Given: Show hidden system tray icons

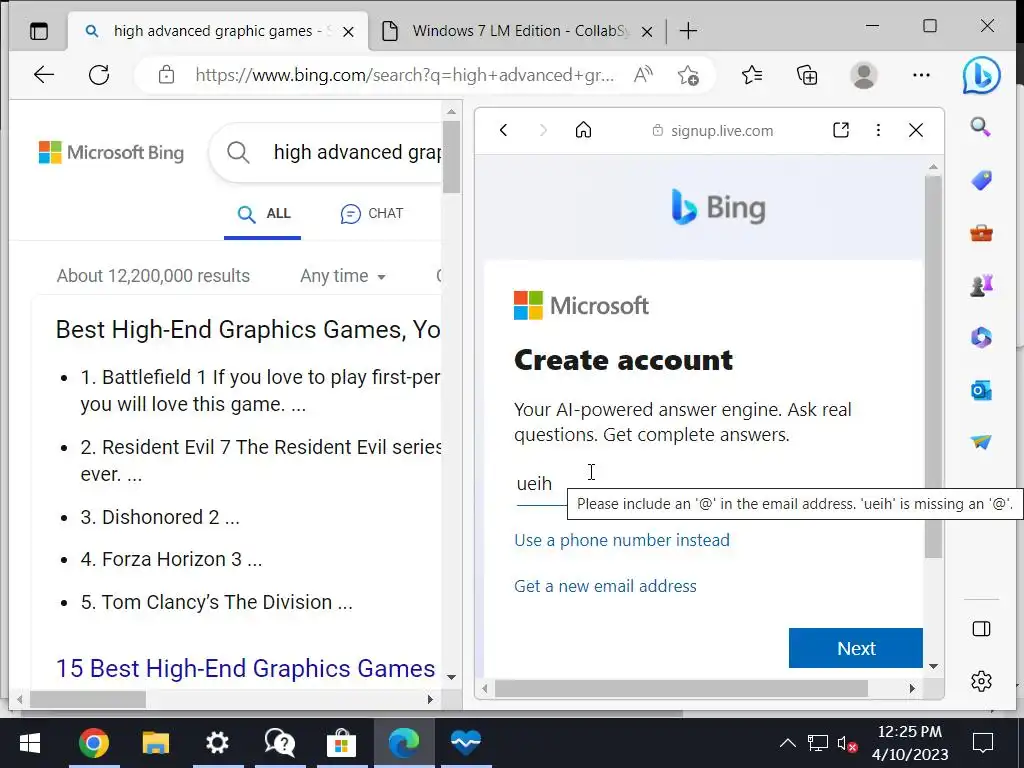Looking at the screenshot, I should point(788,743).
